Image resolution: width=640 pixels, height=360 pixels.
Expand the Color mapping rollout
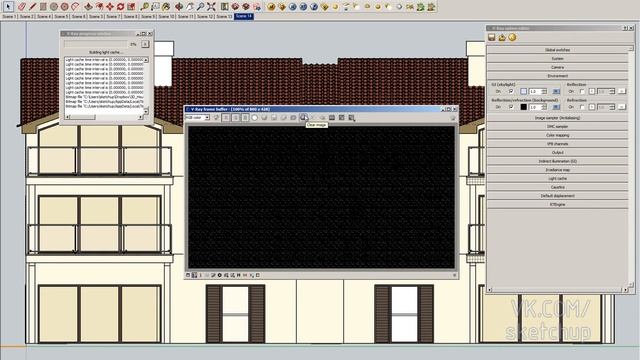558,135
